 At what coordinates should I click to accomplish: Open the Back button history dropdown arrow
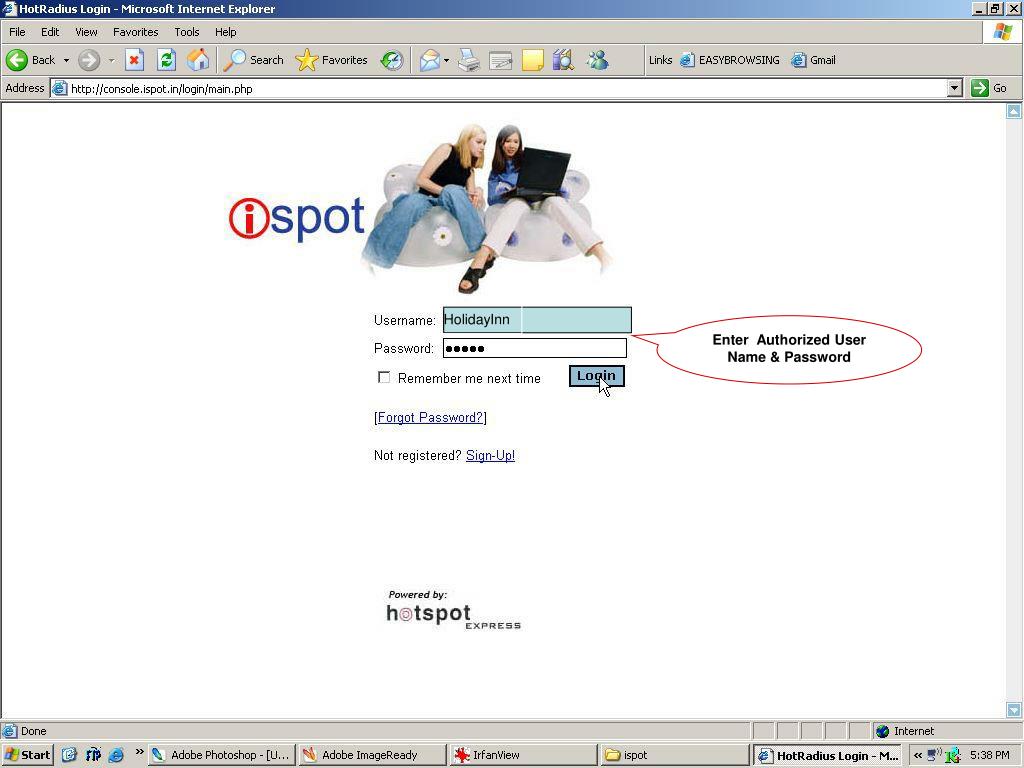coord(66,60)
